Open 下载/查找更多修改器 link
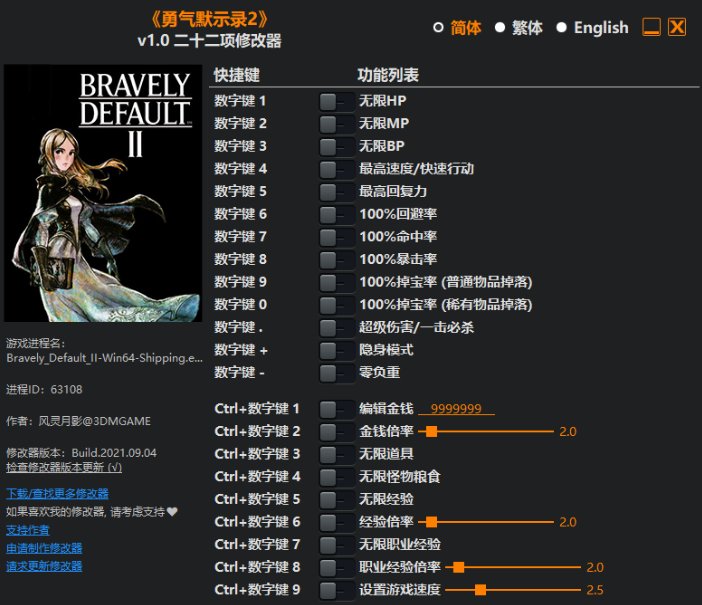702x605 pixels. click(57, 493)
